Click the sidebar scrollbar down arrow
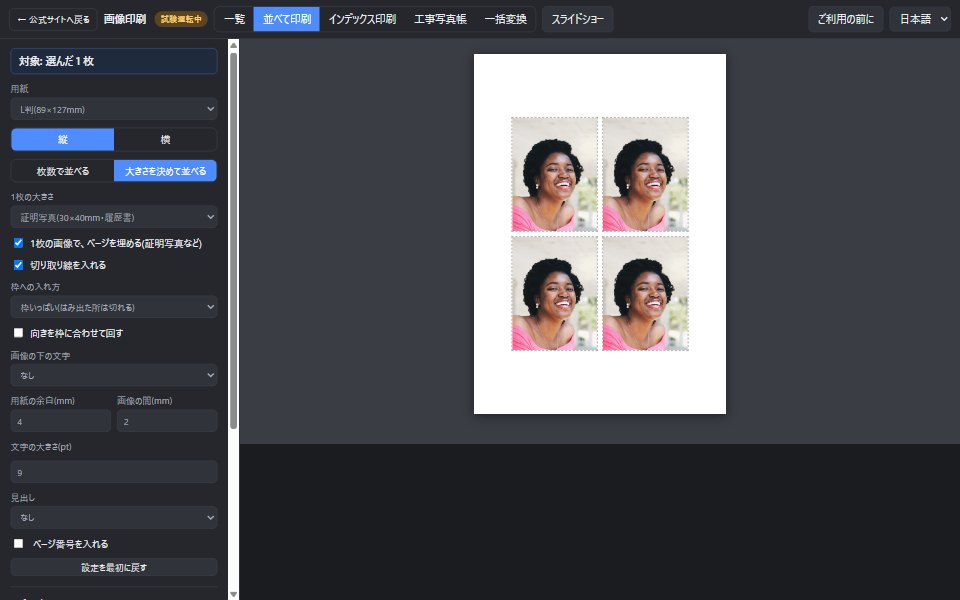This screenshot has width=960, height=600. [233, 594]
